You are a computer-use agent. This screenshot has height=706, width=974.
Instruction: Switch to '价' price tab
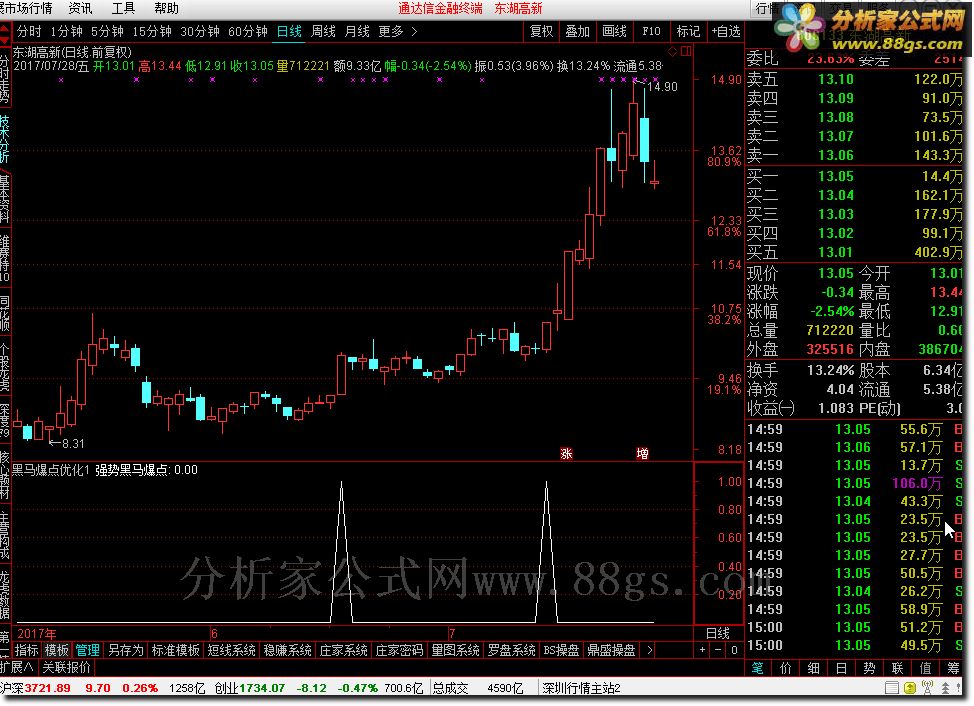[x=786, y=668]
